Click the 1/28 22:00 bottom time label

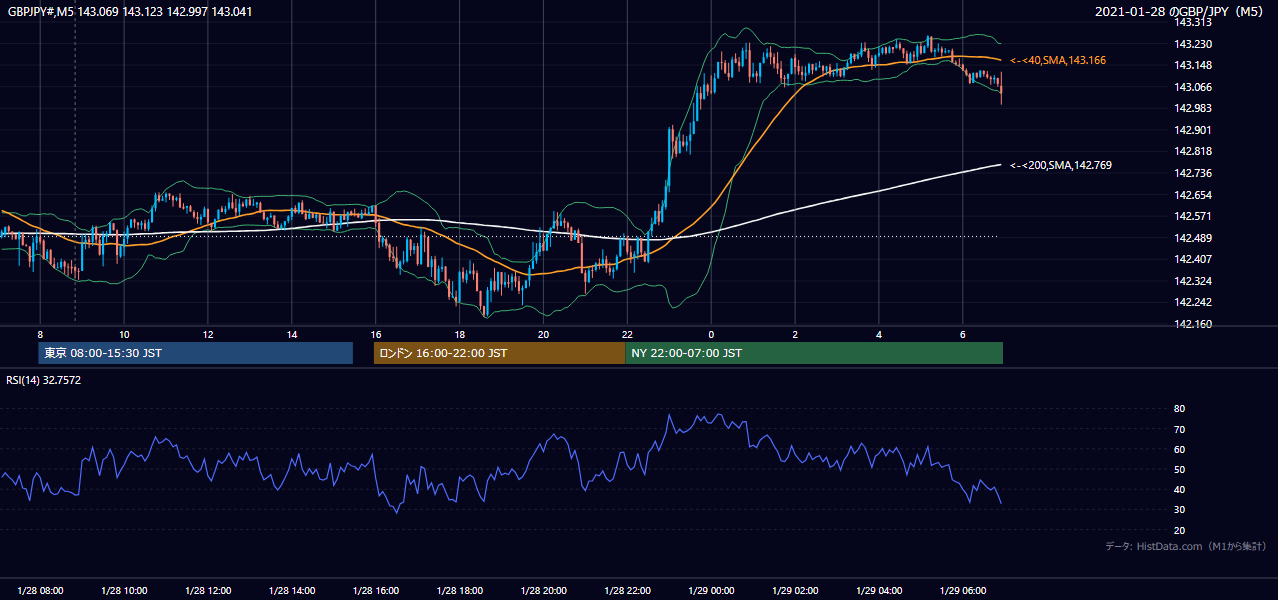[628, 591]
